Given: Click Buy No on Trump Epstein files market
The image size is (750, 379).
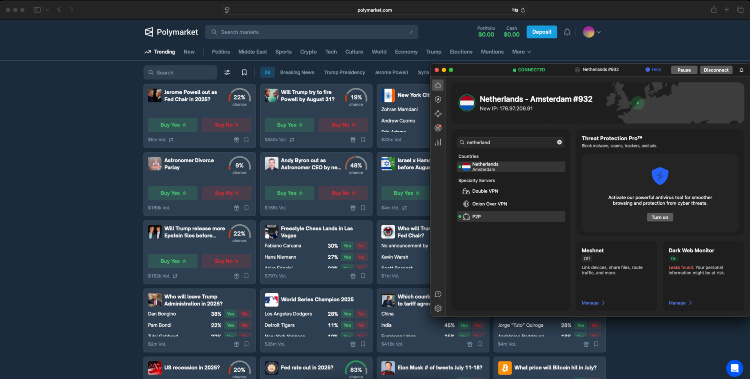Looking at the screenshot, I should point(226,261).
